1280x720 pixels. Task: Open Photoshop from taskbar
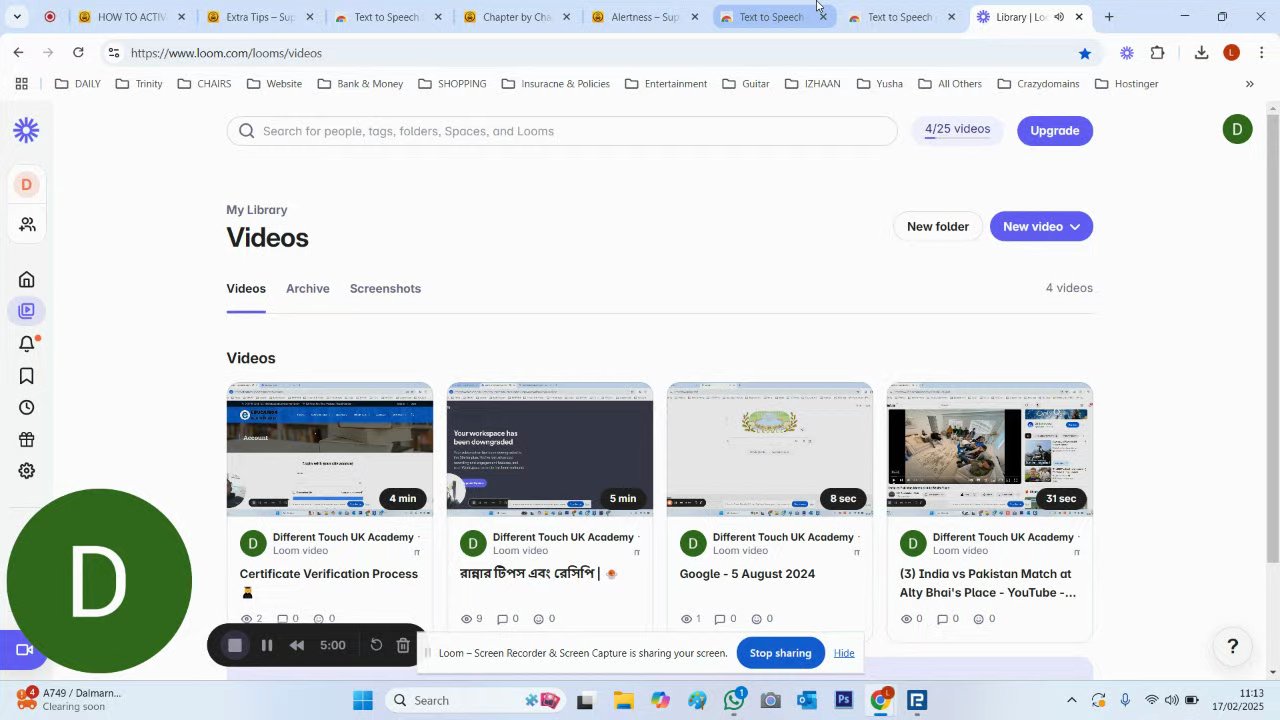pyautogui.click(x=844, y=700)
